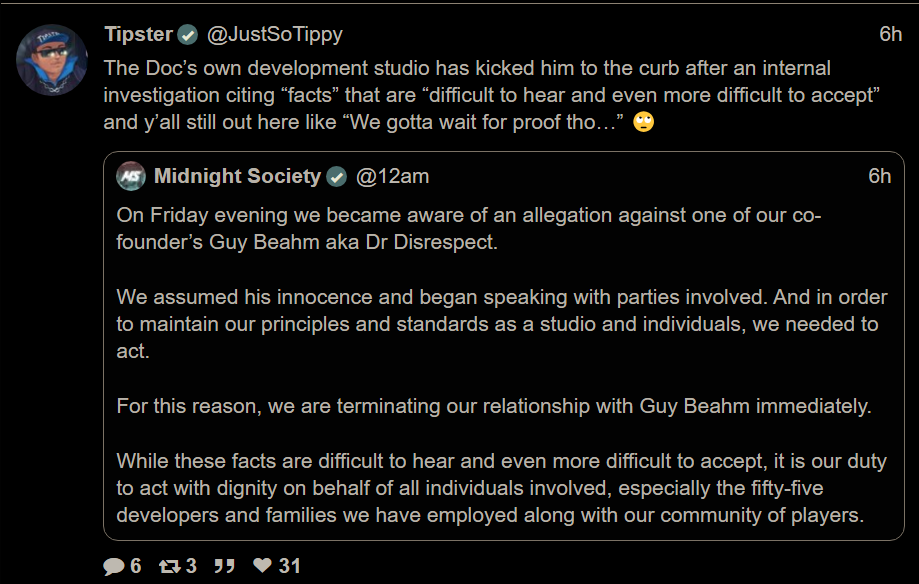Click the 6h timestamp on Tipster's tweet

[x=890, y=35]
